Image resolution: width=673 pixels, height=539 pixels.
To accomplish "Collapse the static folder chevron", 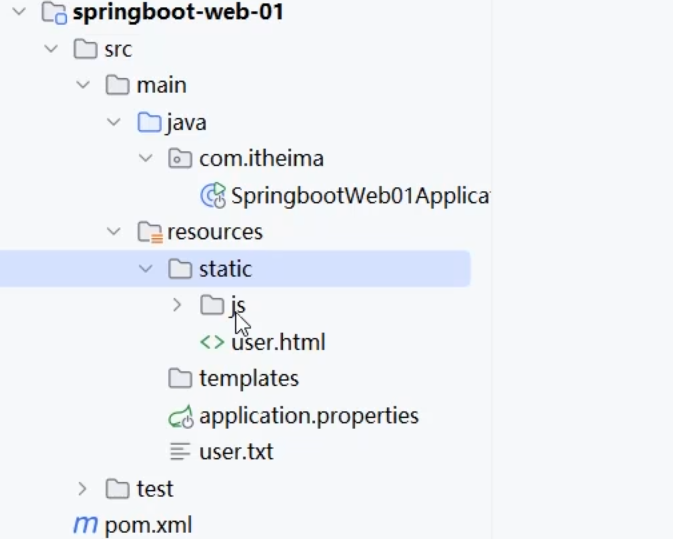I will tap(146, 269).
